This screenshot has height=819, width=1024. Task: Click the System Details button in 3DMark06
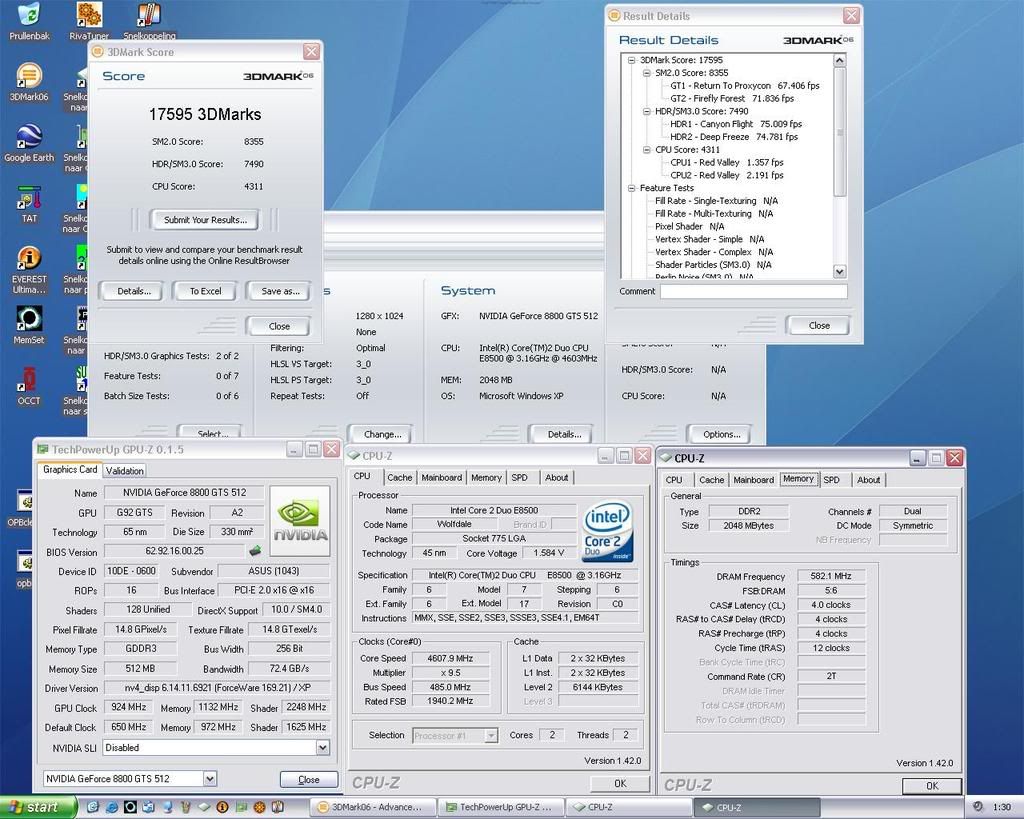point(564,434)
